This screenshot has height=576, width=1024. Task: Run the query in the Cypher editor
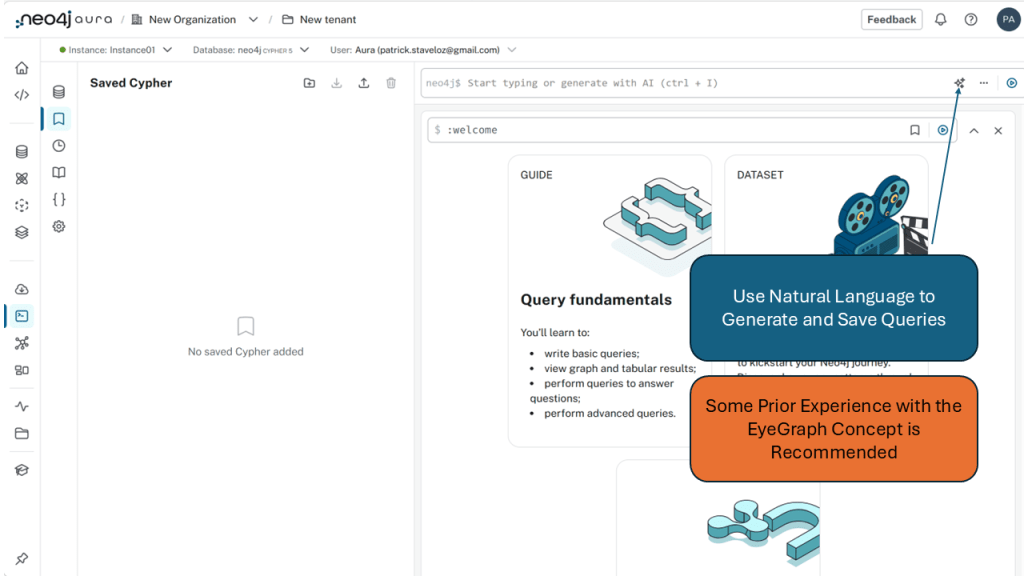point(1011,83)
